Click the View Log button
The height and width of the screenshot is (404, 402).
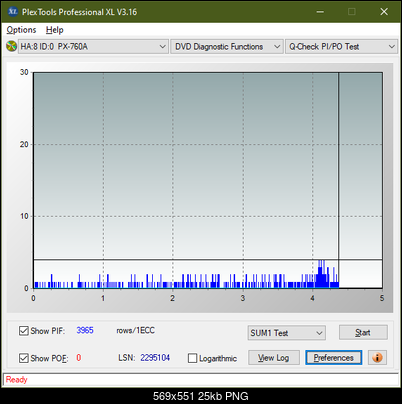coord(274,358)
